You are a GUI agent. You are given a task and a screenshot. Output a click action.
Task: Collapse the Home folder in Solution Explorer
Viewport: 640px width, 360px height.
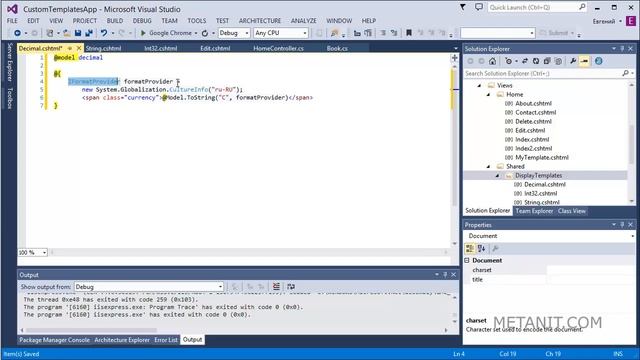pyautogui.click(x=489, y=94)
